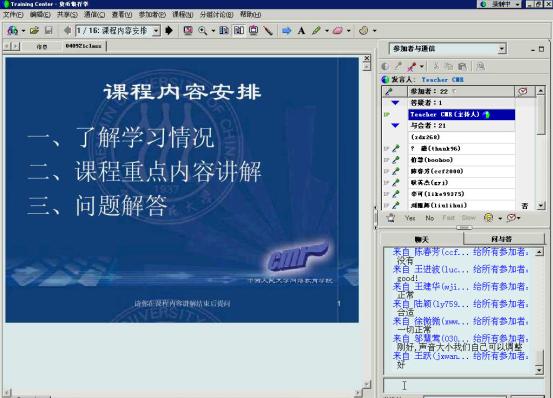553x398 pixels.
Task: Select the green highlighter pen tool
Action: 316,31
